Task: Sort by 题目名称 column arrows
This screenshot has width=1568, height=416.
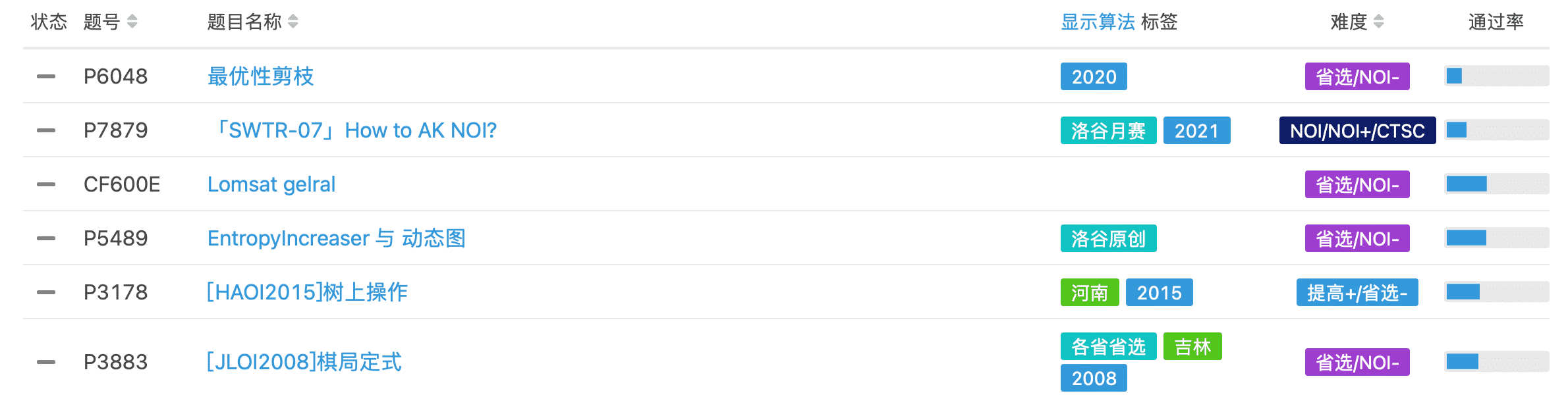Action: coord(293,22)
